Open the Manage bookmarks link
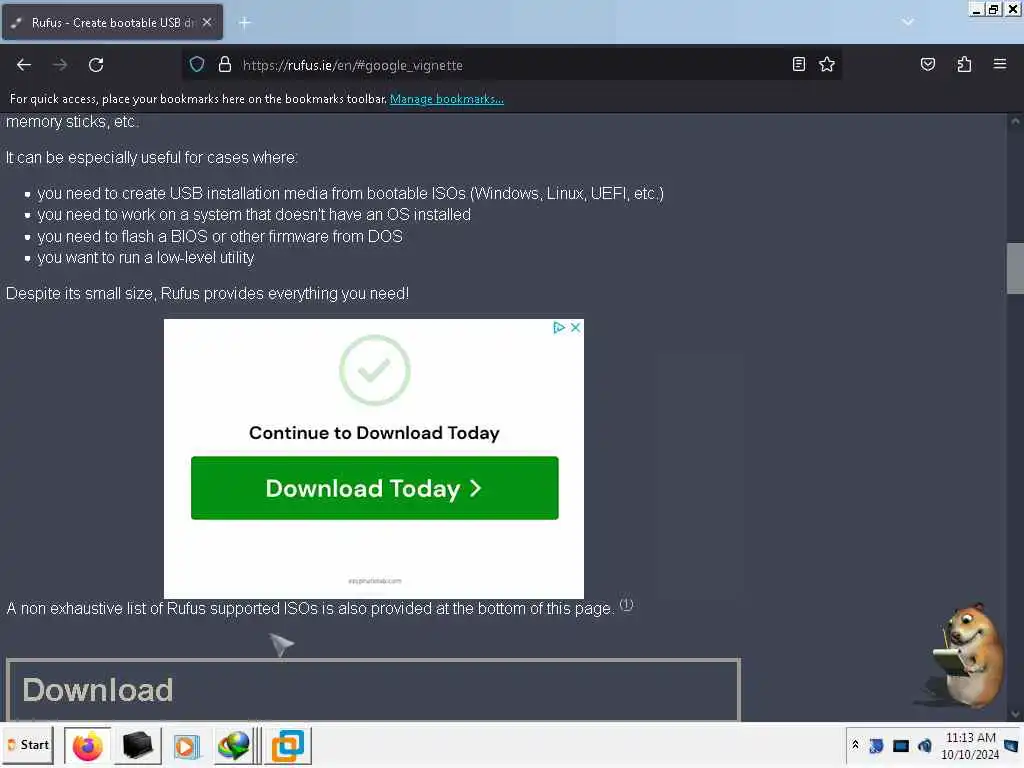 click(x=447, y=99)
